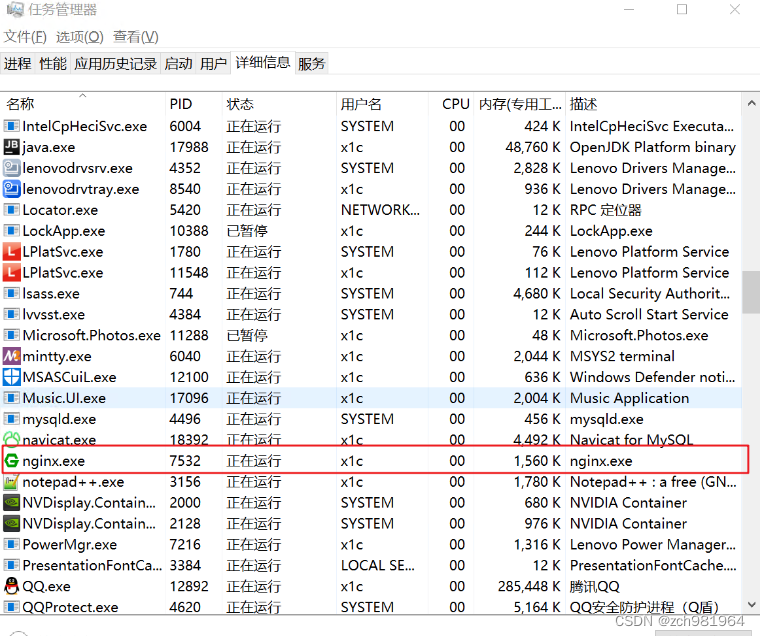Switch to the 性能 tab
This screenshot has height=636, width=760.
click(53, 64)
